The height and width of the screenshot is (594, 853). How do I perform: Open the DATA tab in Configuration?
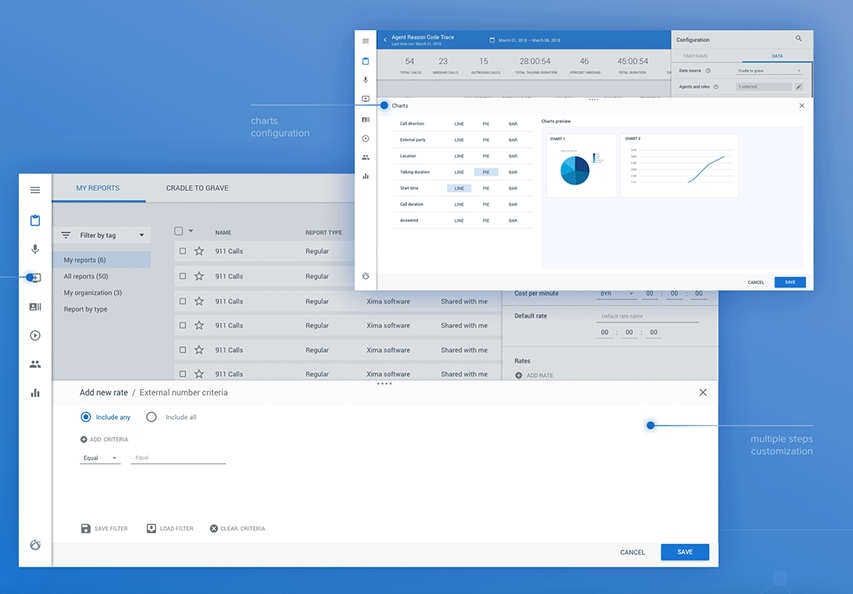[777, 56]
